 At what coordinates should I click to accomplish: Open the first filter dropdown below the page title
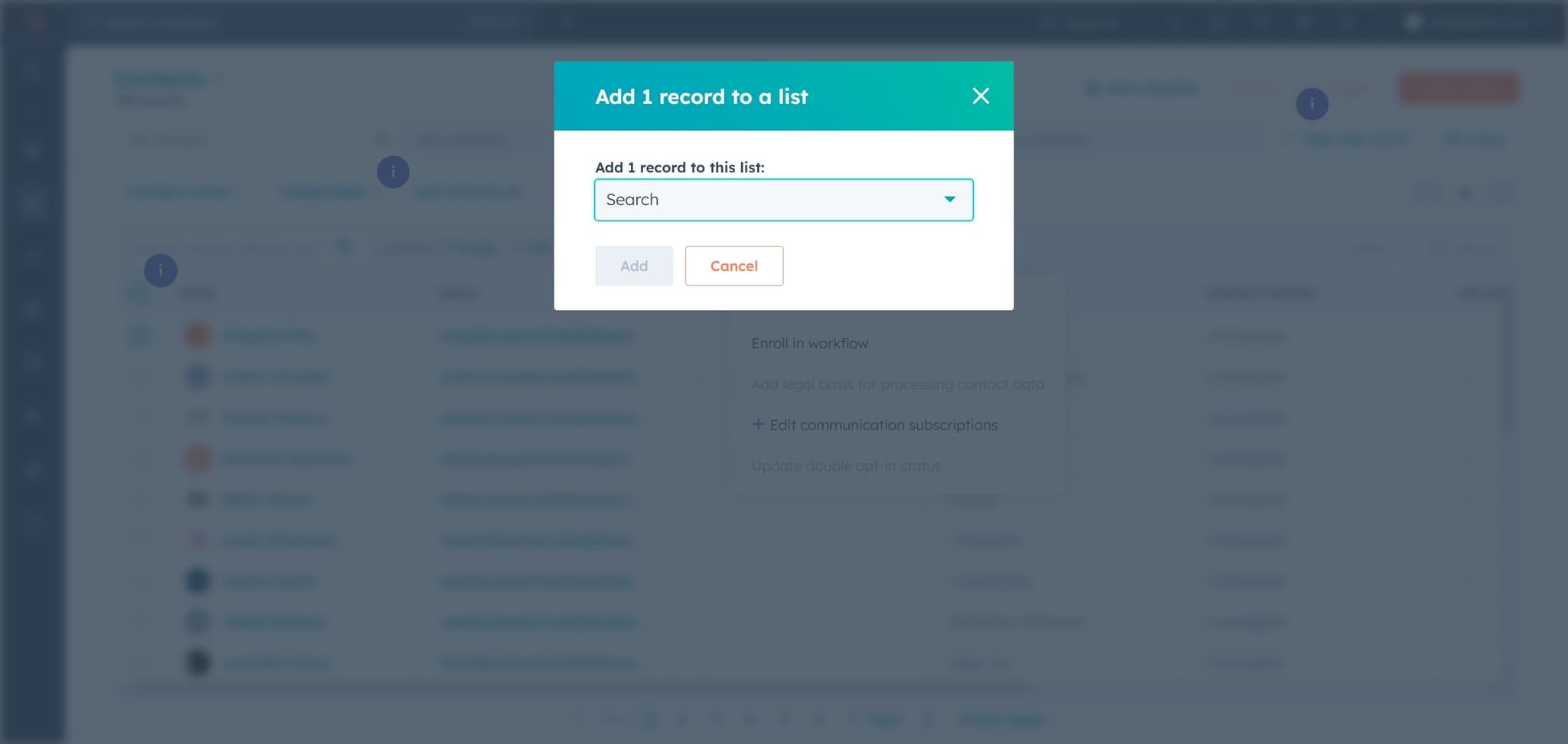pos(184,192)
